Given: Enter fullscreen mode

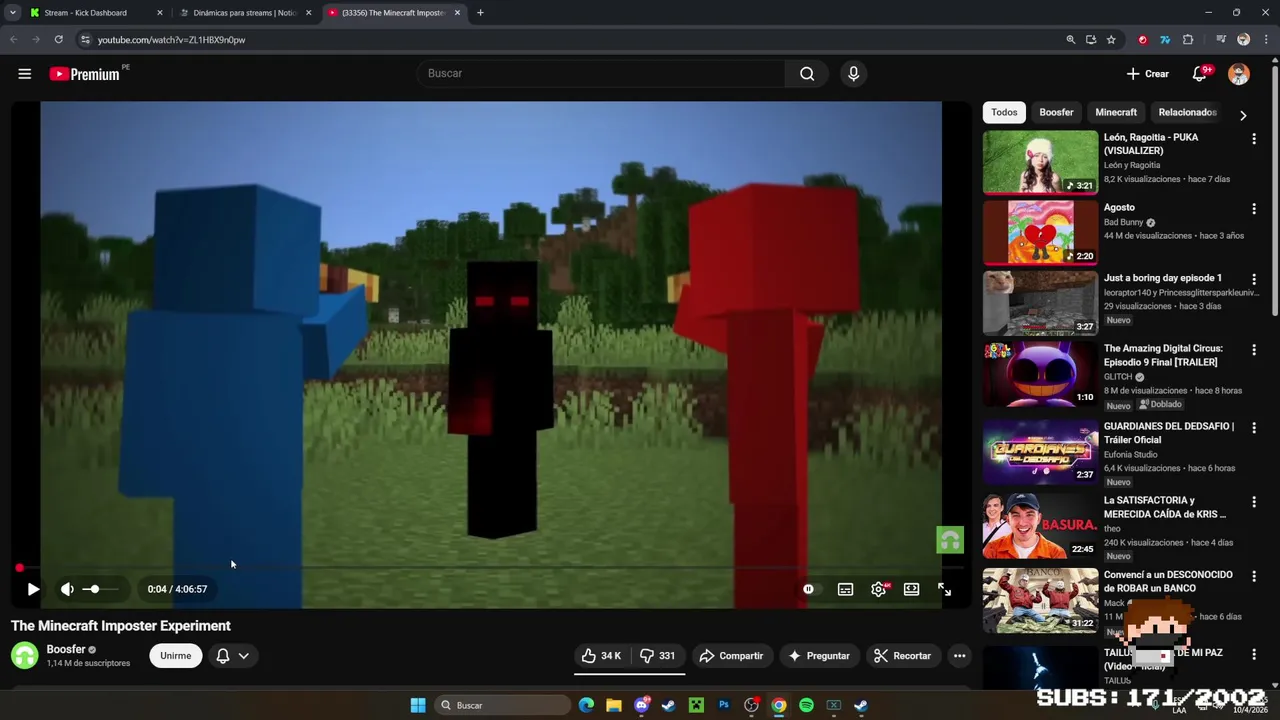Looking at the screenshot, I should click(x=944, y=589).
